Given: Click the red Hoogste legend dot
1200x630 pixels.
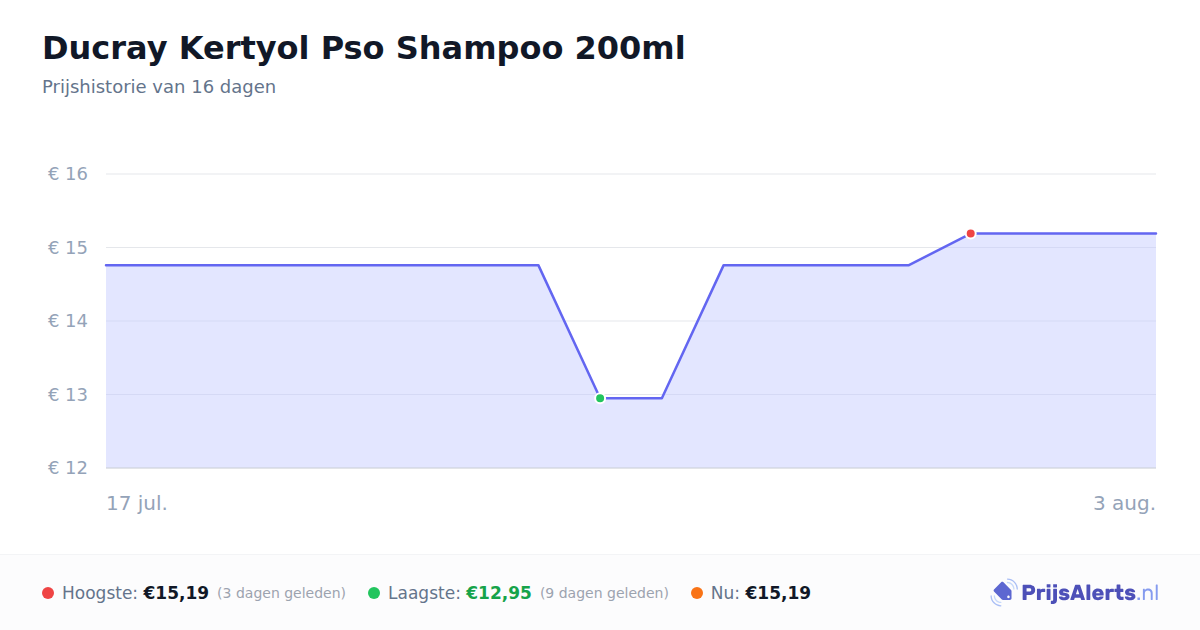Looking at the screenshot, I should coord(48,593).
